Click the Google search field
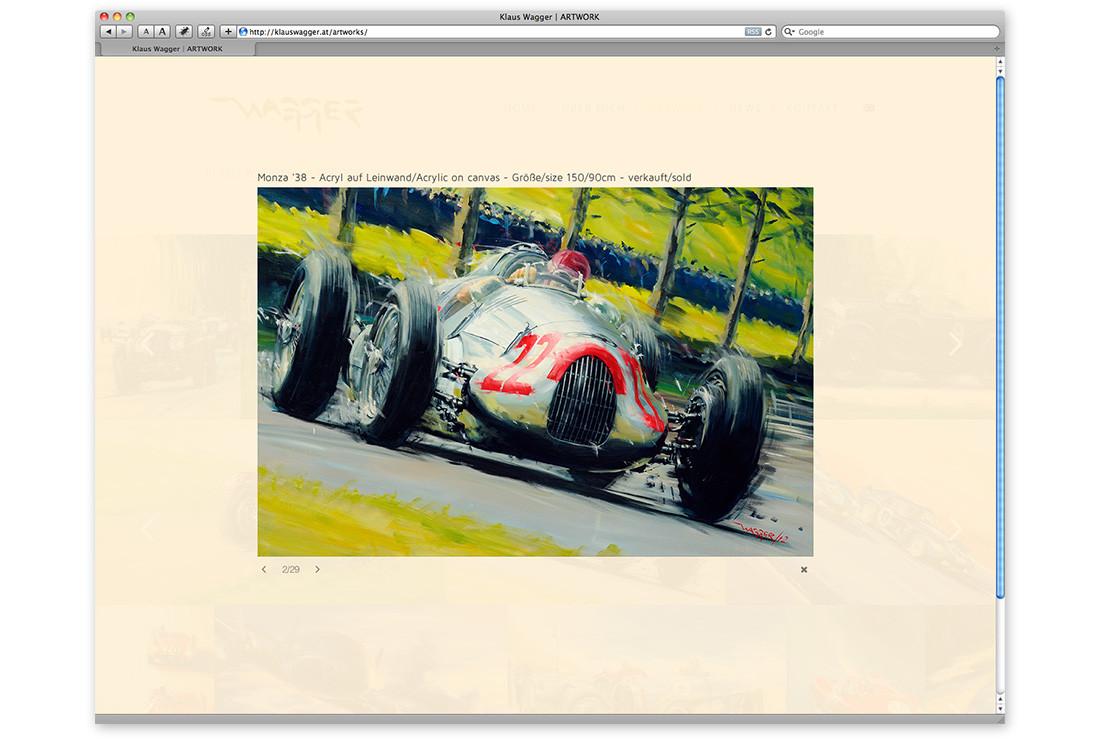The height and width of the screenshot is (740, 1100). pyautogui.click(x=890, y=32)
